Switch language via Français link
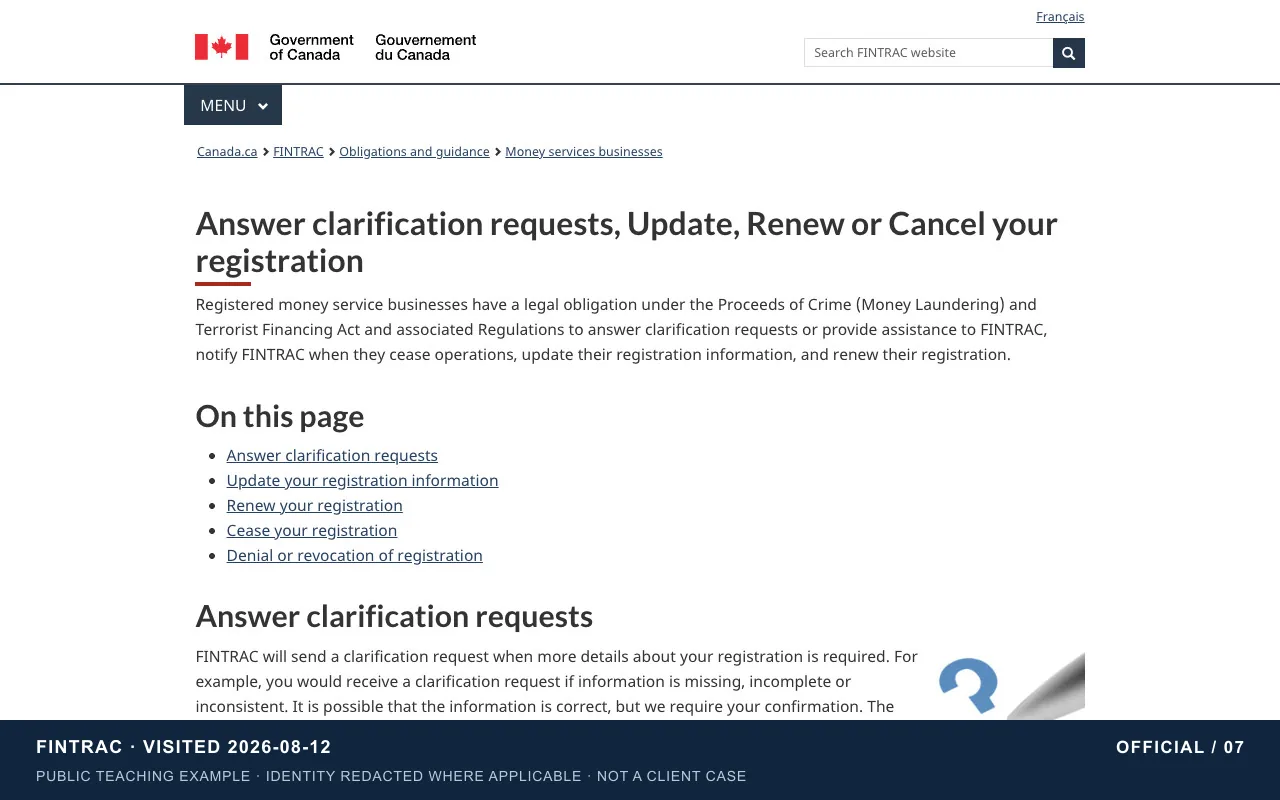Image resolution: width=1280 pixels, height=800 pixels. 1060,17
